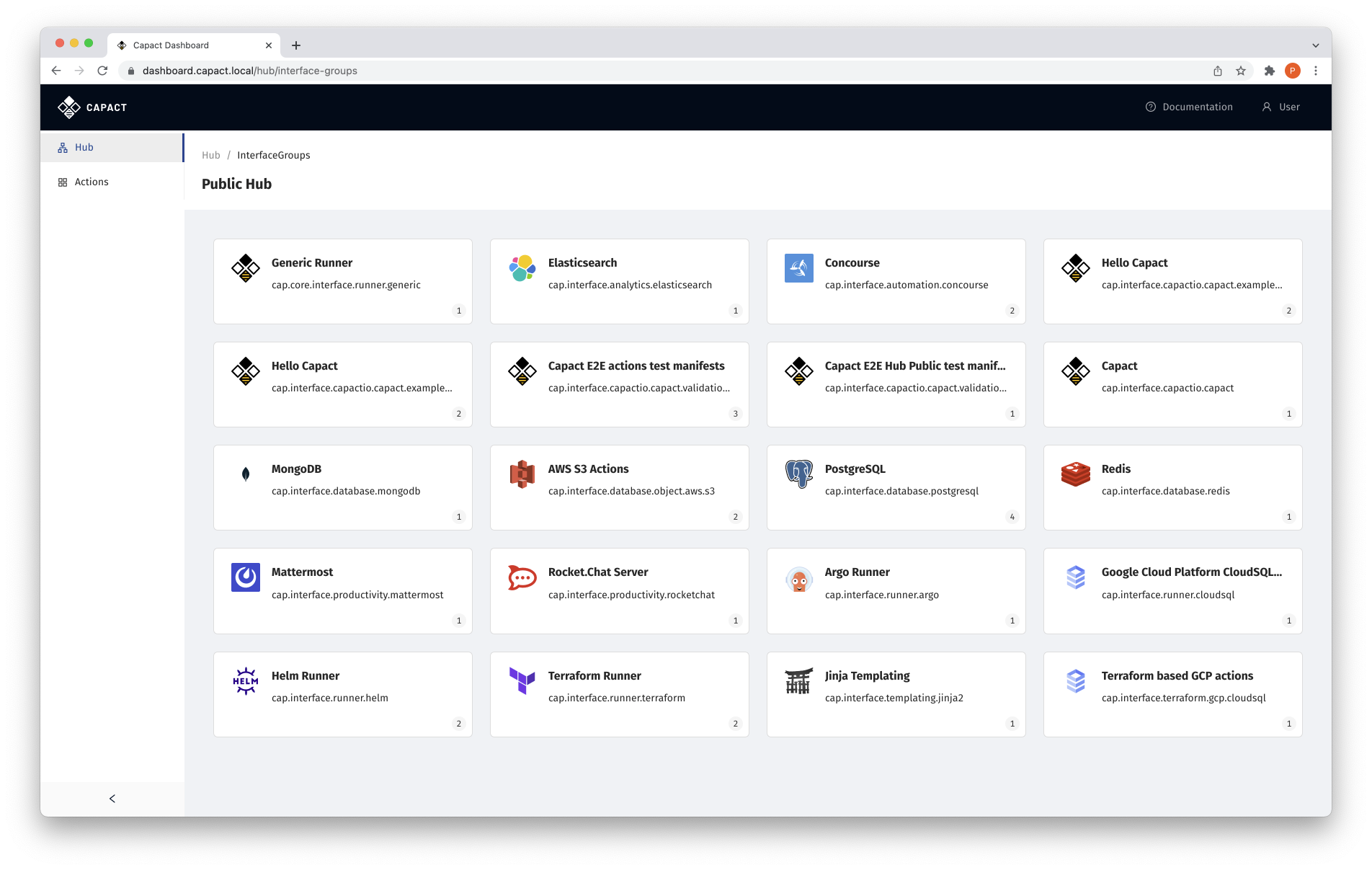Open the Documentation link

coord(1189,107)
